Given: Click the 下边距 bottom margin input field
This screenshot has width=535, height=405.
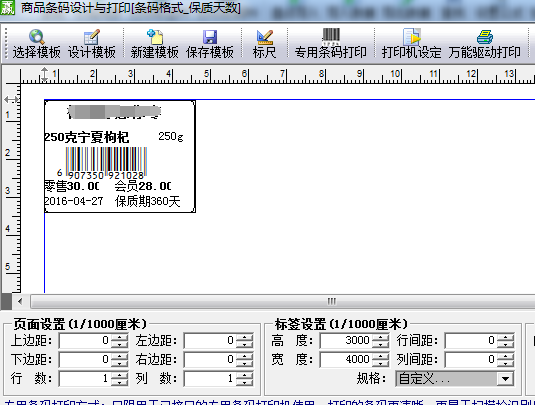Looking at the screenshot, I should point(85,359).
